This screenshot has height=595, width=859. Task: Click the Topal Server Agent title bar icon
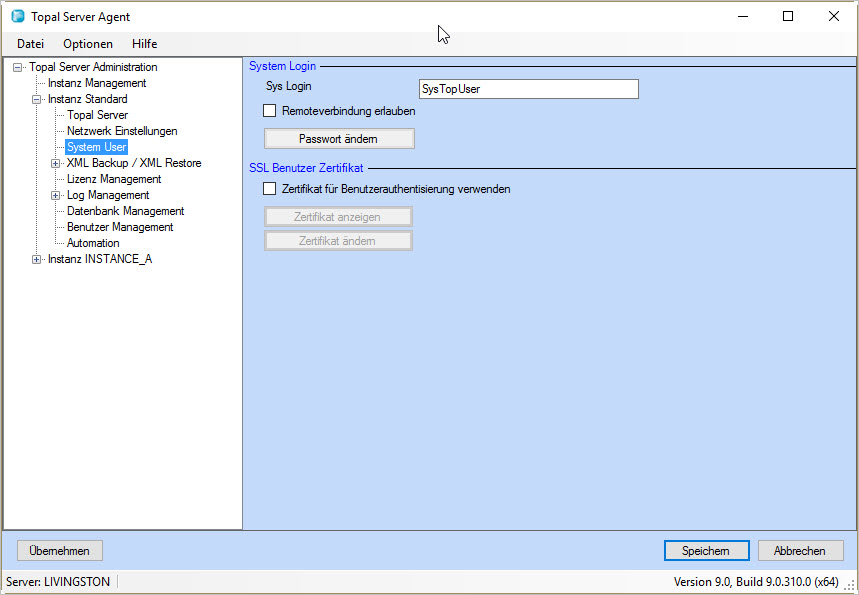click(17, 17)
